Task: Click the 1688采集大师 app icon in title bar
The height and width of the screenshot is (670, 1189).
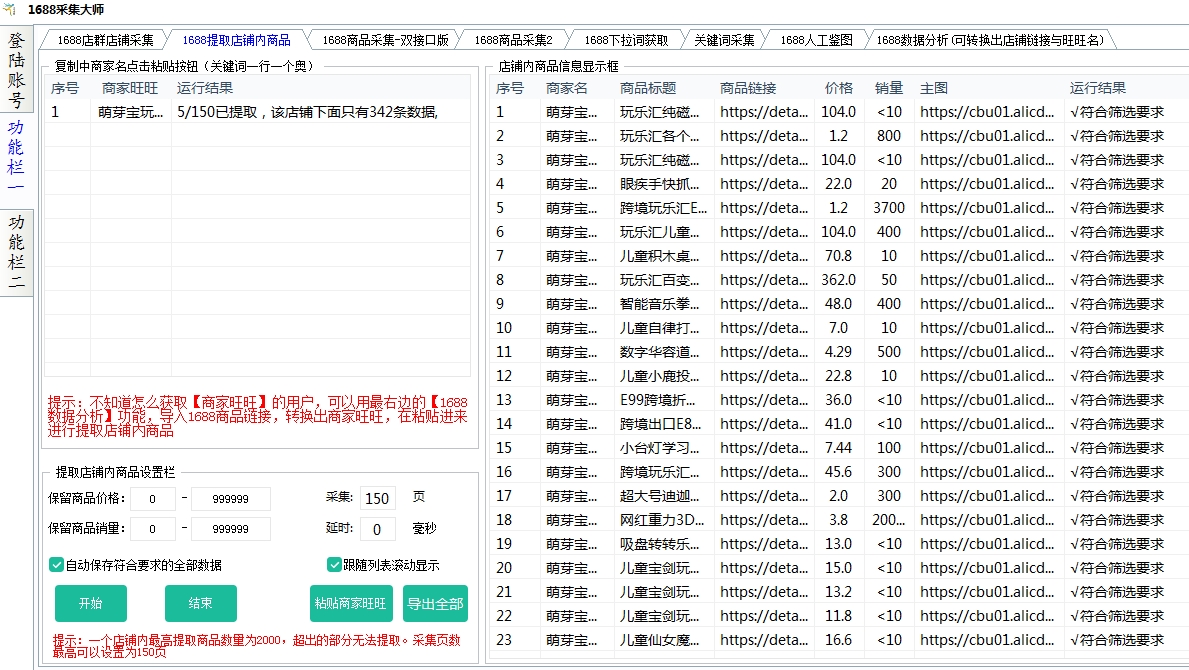Action: [10, 10]
